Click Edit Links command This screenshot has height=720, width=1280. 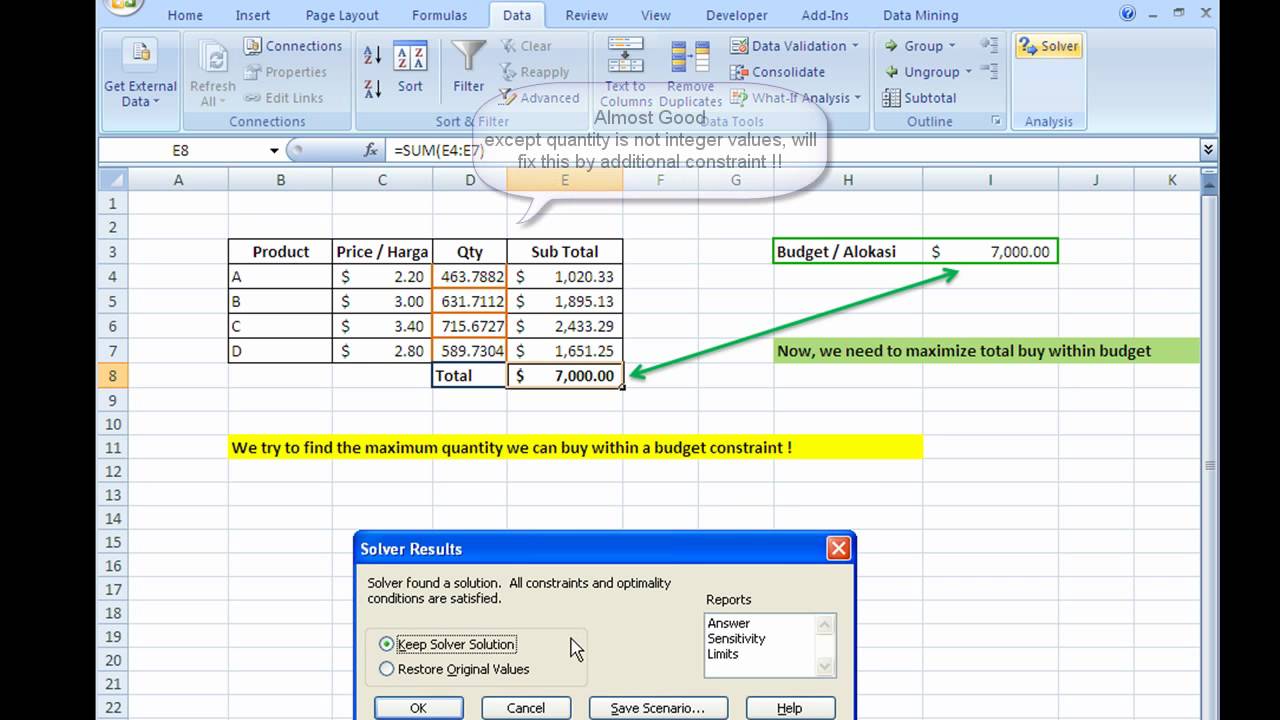click(x=283, y=98)
